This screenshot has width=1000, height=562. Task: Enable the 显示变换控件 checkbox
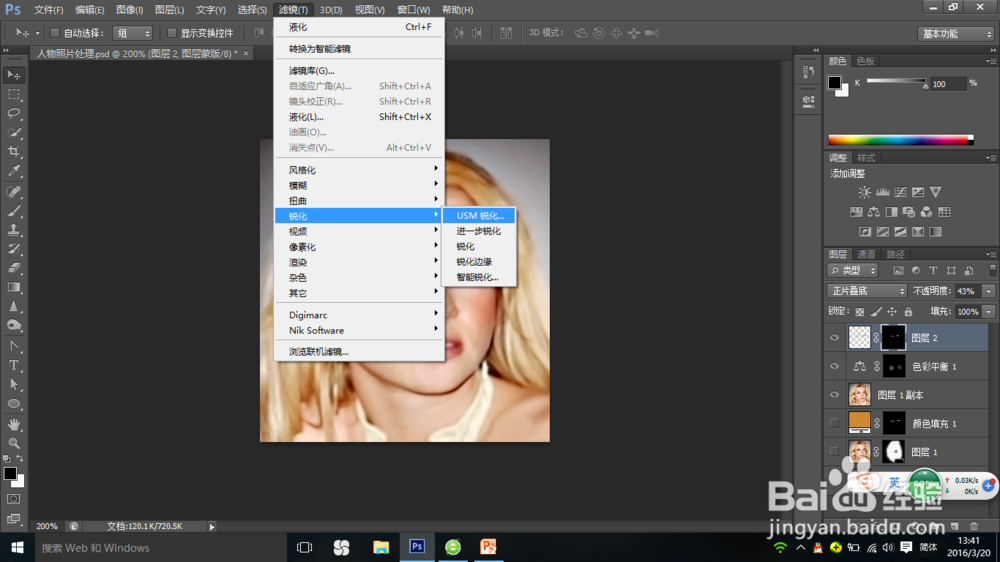click(x=172, y=33)
